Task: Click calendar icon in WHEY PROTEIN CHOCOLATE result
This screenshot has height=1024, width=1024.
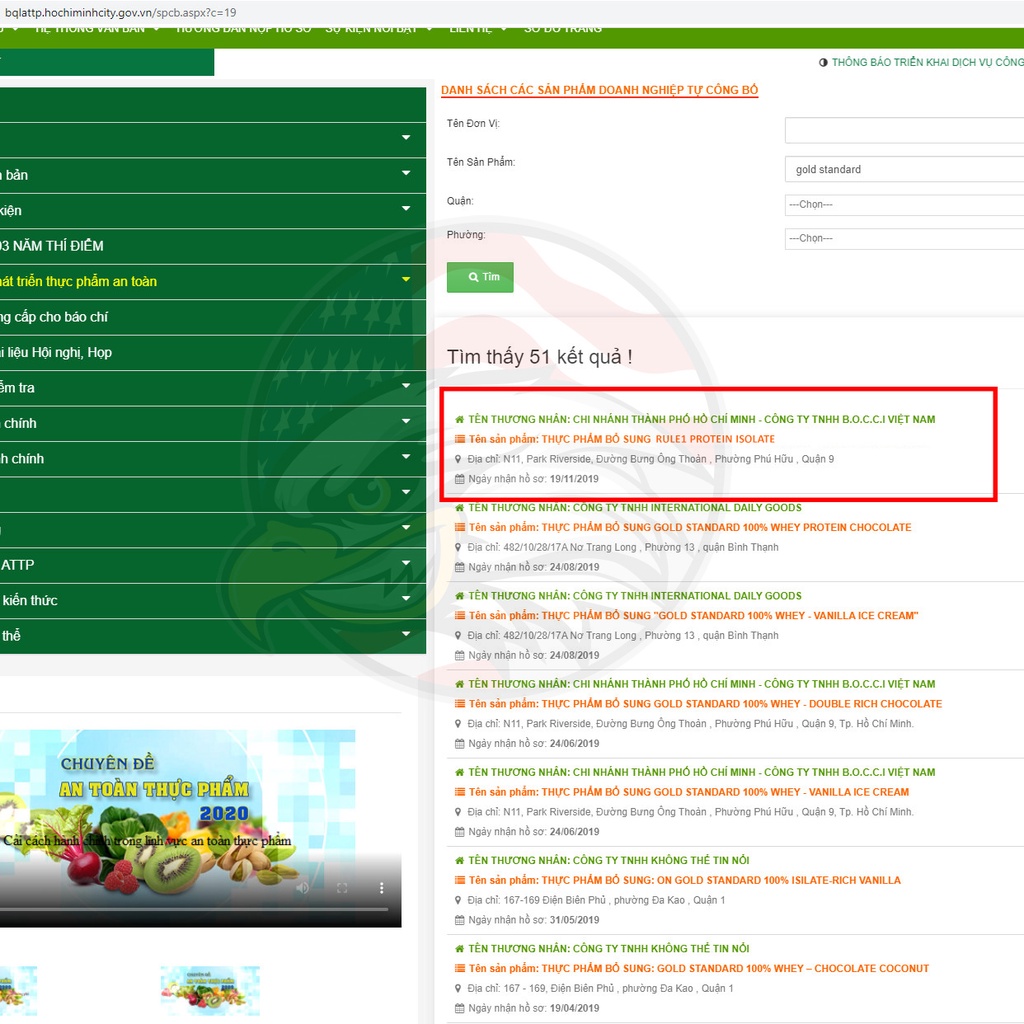Action: pos(460,567)
